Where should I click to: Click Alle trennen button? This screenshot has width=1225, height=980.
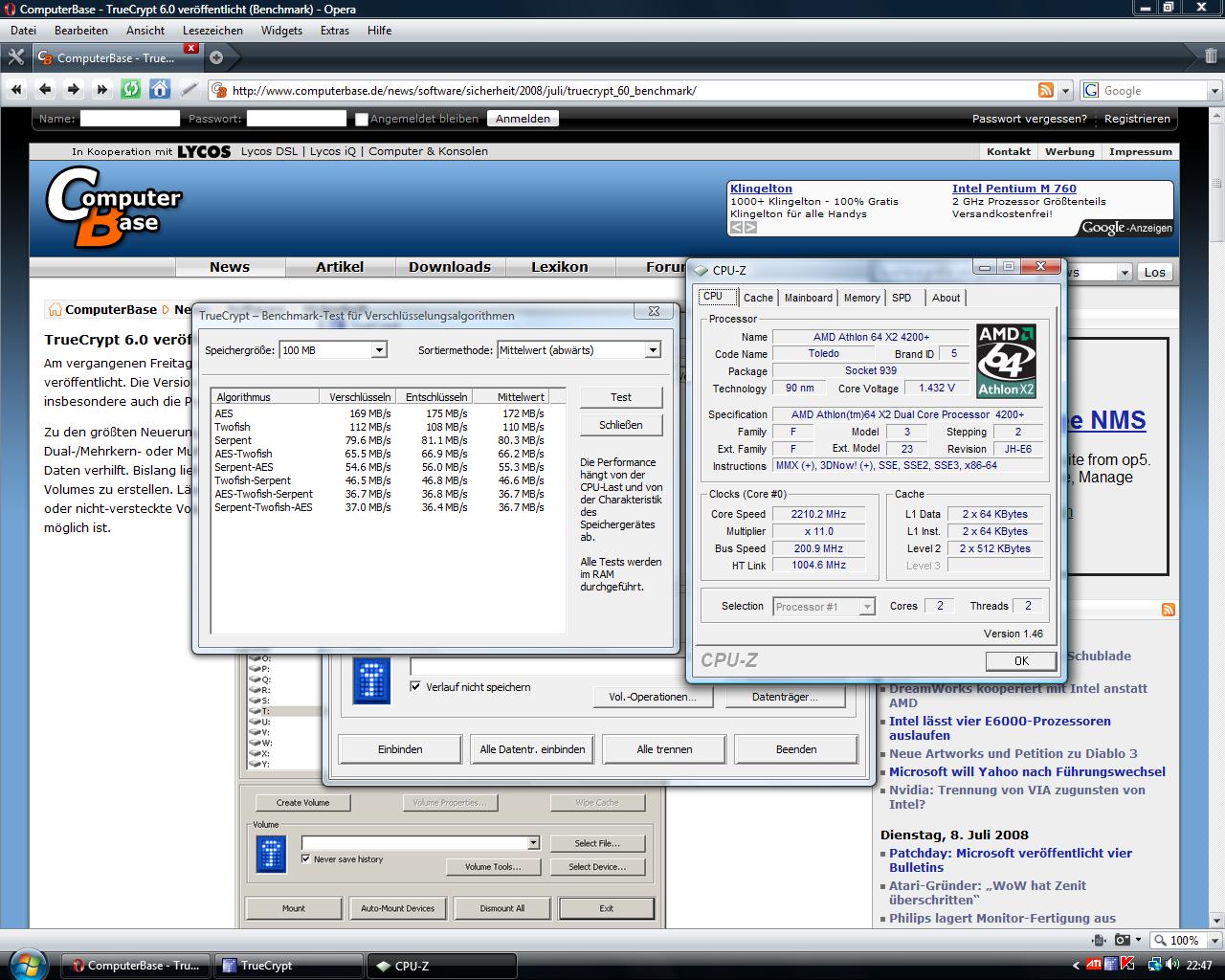coord(664,749)
